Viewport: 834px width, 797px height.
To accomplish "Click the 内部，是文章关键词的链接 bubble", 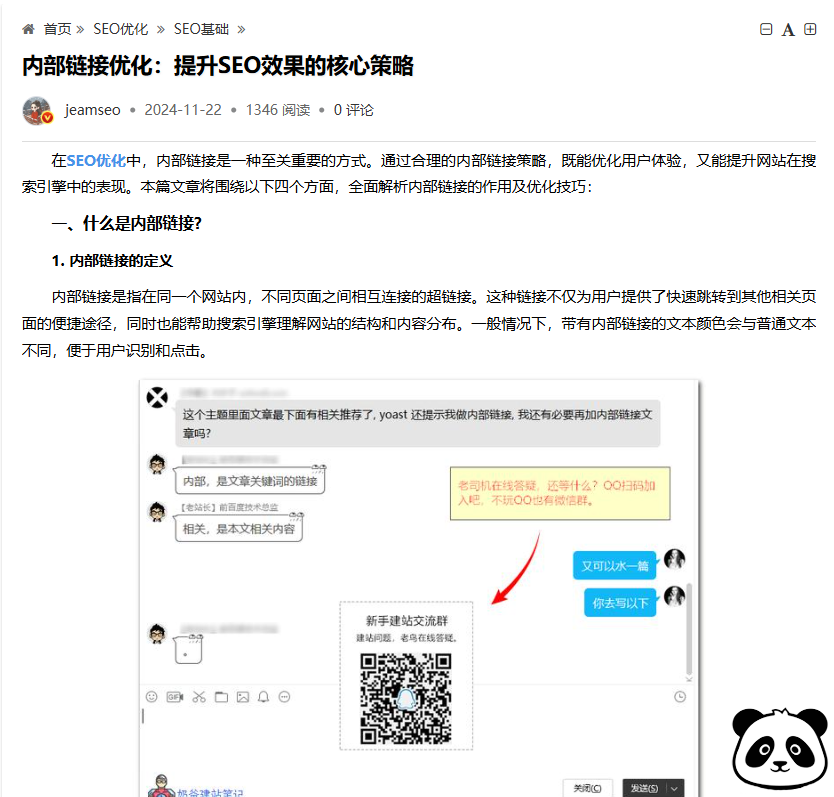I will coord(250,481).
